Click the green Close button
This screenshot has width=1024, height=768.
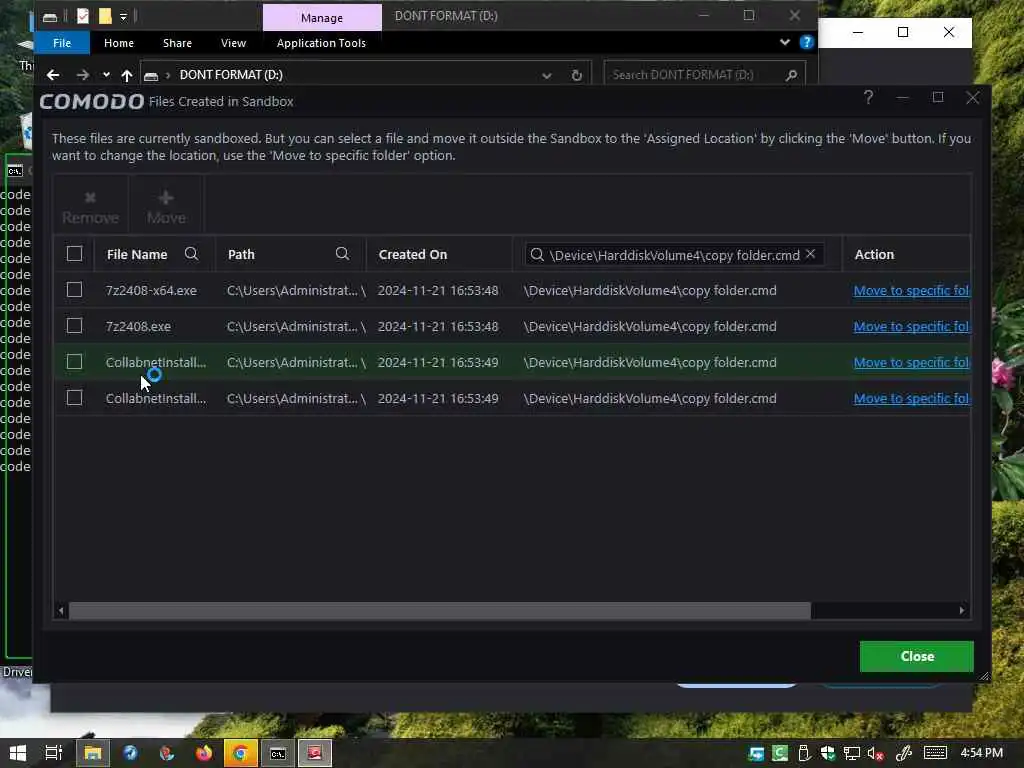pyautogui.click(x=916, y=656)
